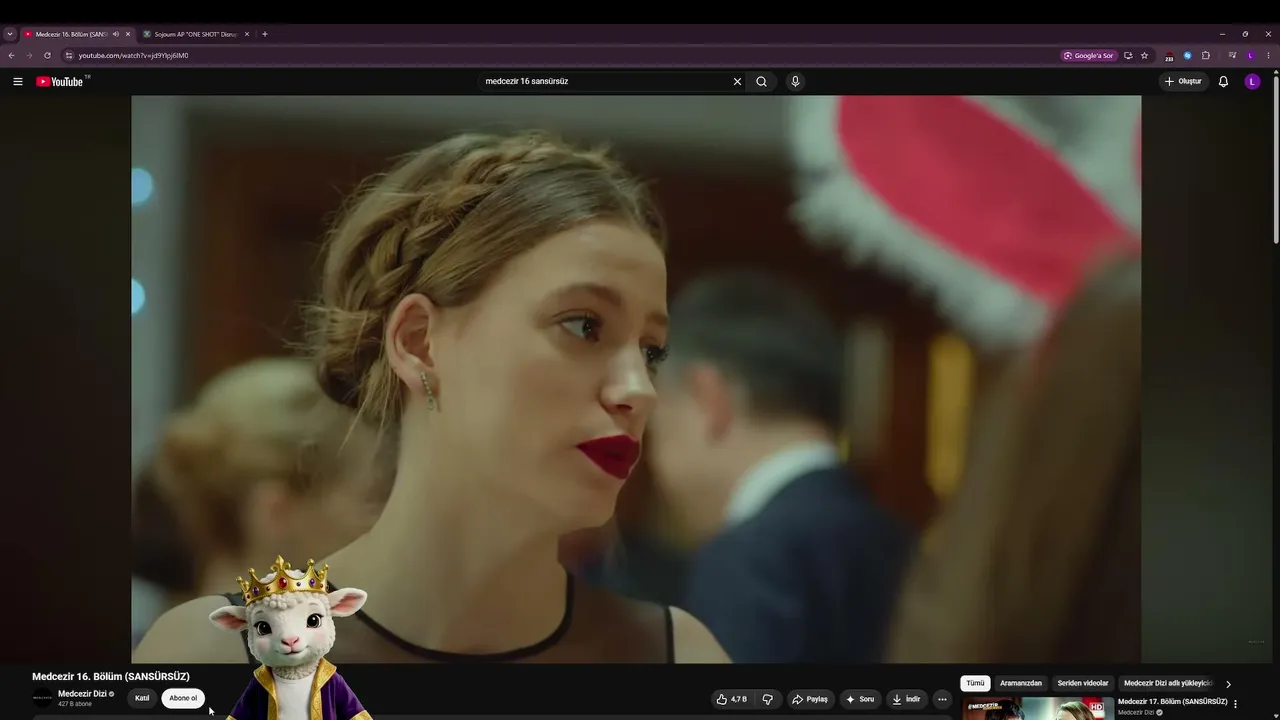Clear the search box text
This screenshot has width=1280, height=720.
point(737,82)
